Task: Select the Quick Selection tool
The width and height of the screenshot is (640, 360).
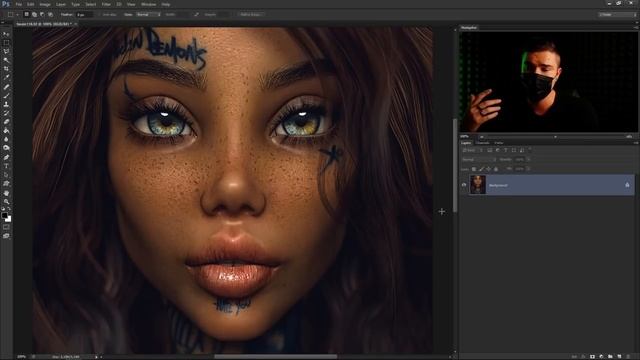Action: pyautogui.click(x=6, y=60)
